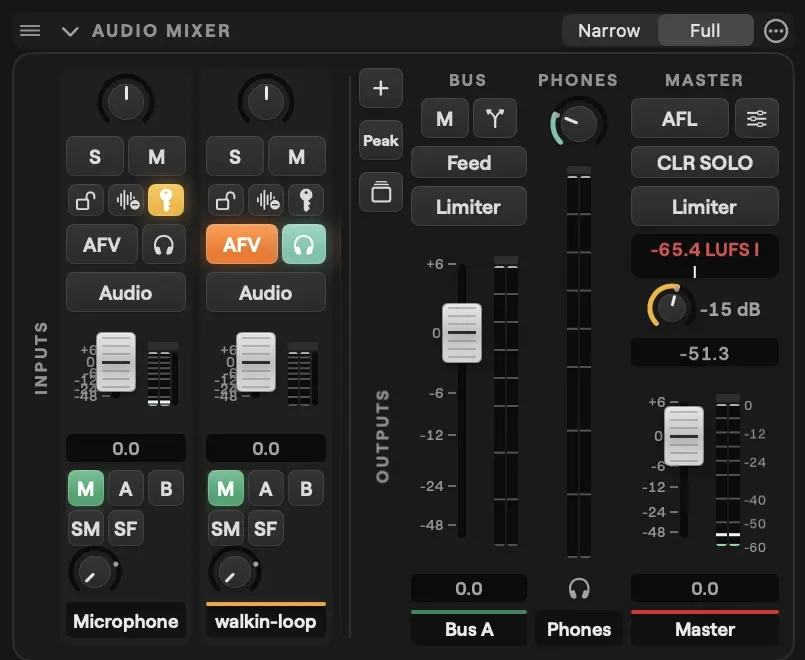The image size is (805, 660).
Task: Click the walkin-loop channel fader handle
Action: (256, 362)
